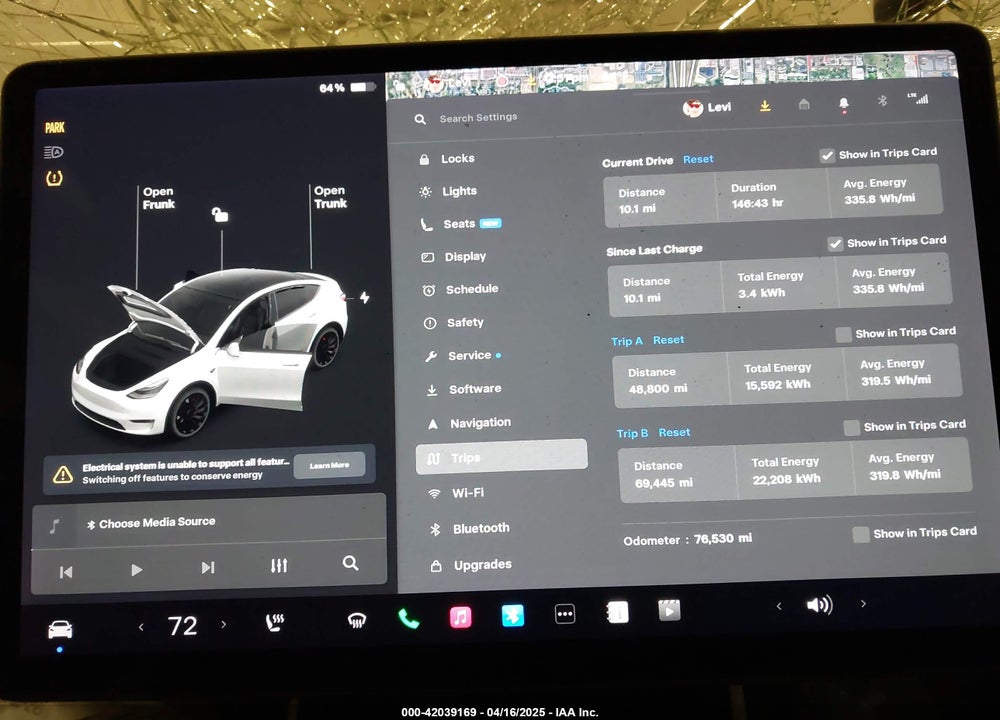Reset Trip A
1000x720 pixels.
coord(668,340)
